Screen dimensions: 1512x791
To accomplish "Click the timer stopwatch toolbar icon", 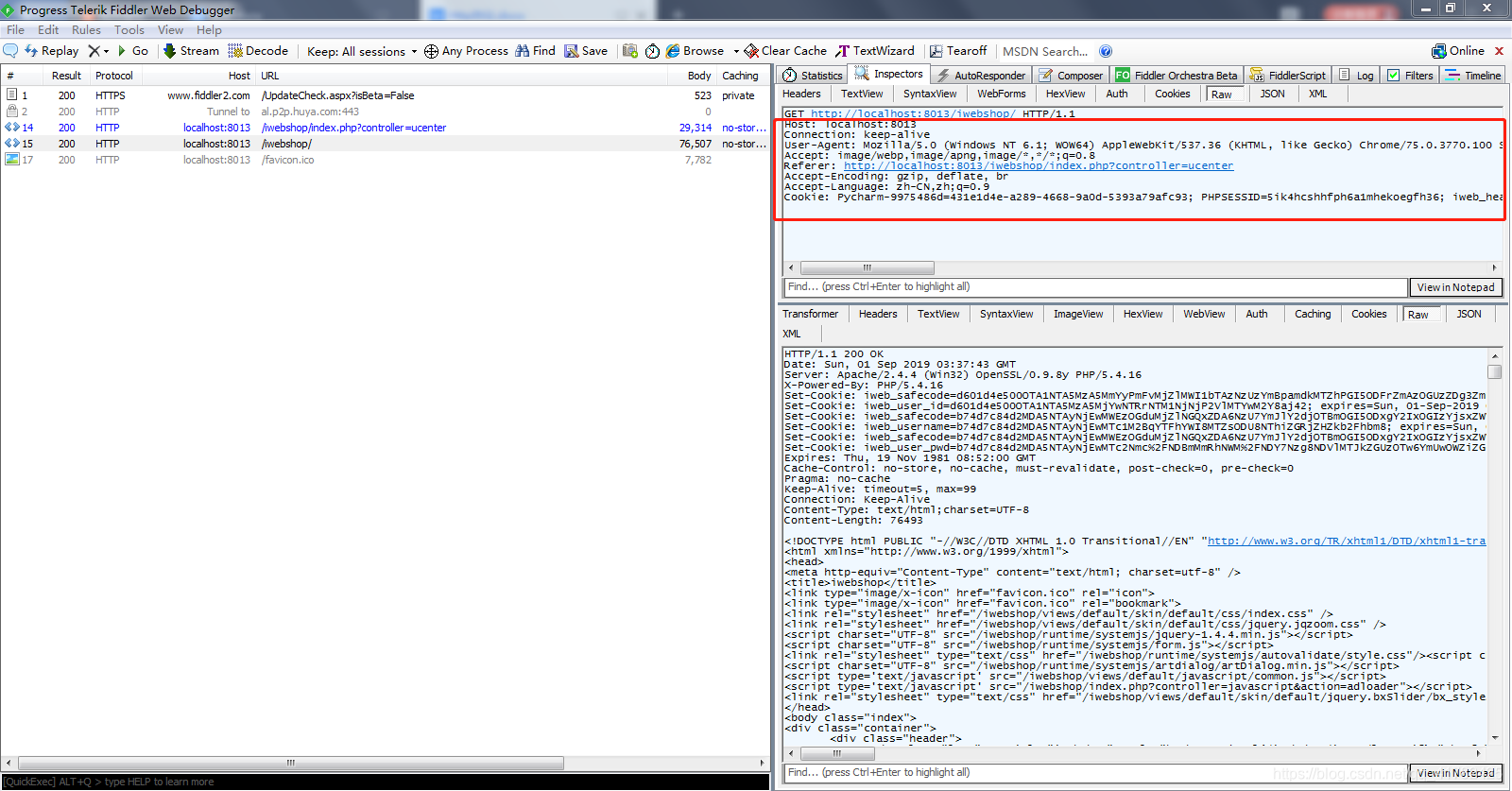I will (x=652, y=51).
